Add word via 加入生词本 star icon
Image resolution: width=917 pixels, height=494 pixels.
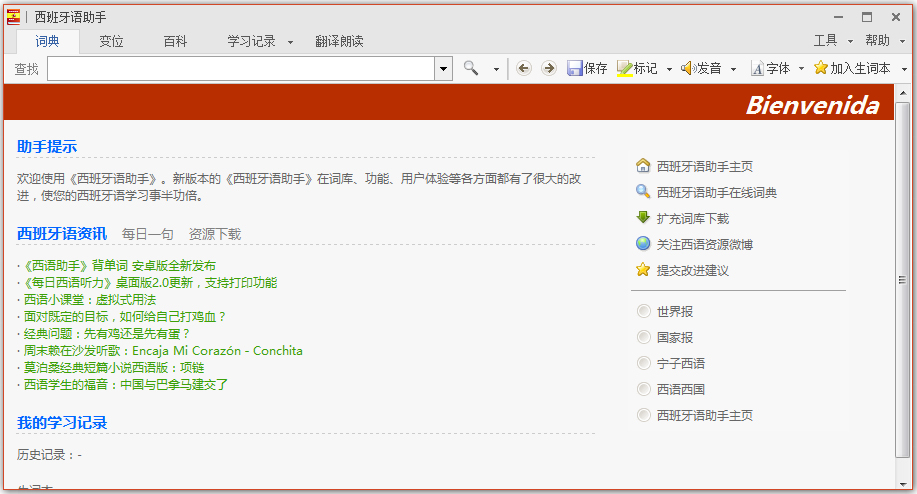[x=821, y=68]
